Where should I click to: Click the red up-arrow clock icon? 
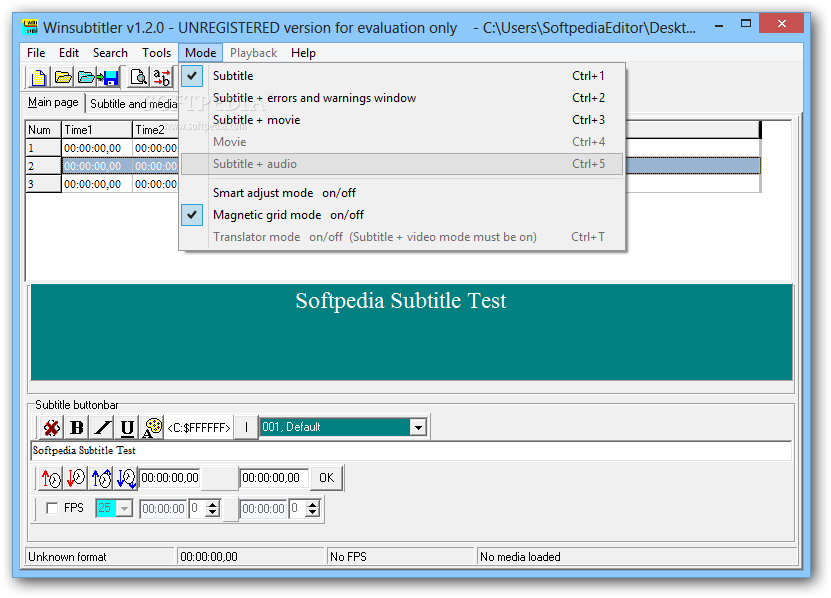pos(51,478)
